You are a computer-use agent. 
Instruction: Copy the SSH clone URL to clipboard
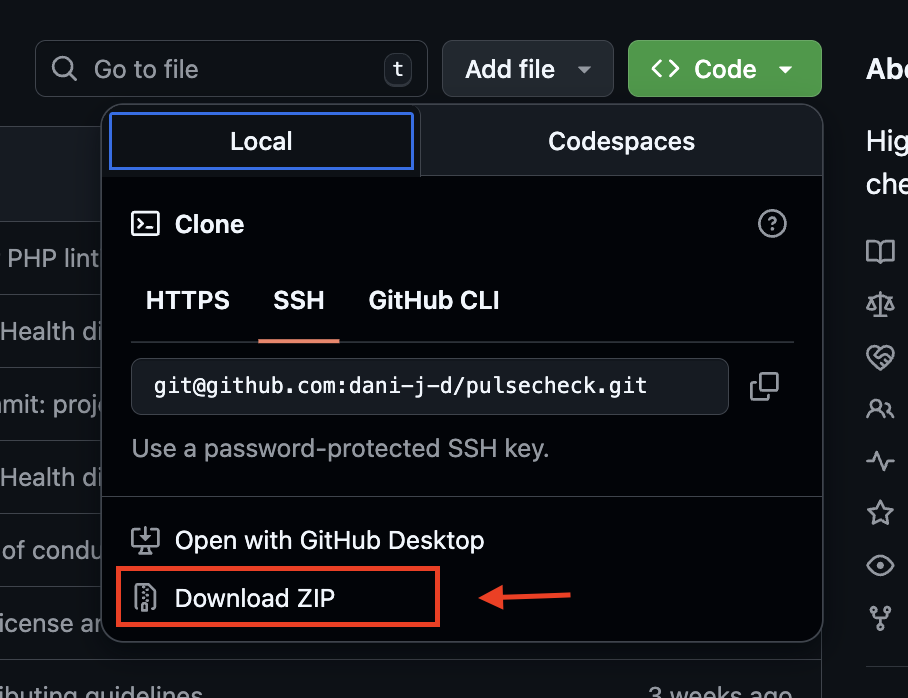764,386
